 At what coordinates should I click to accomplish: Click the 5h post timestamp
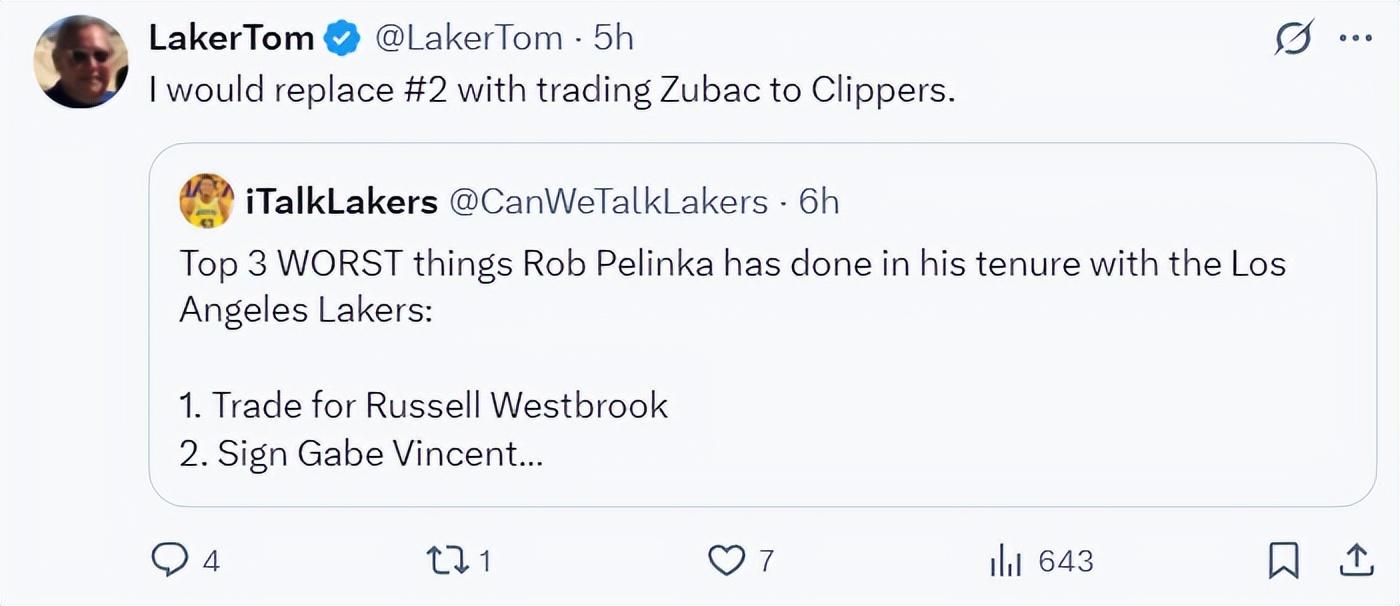[x=614, y=39]
